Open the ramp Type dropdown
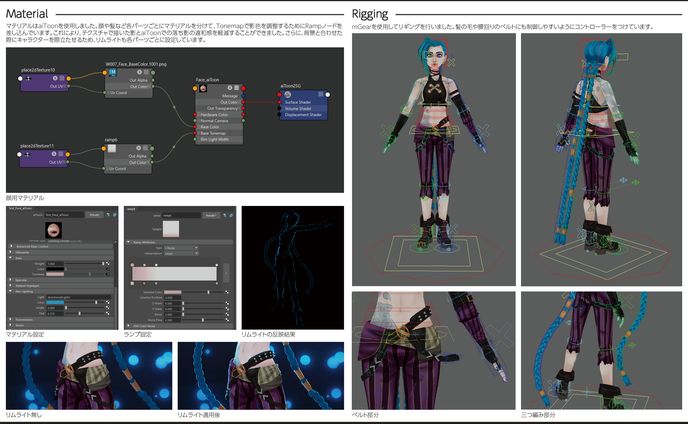This screenshot has width=688, height=424. click(x=181, y=248)
